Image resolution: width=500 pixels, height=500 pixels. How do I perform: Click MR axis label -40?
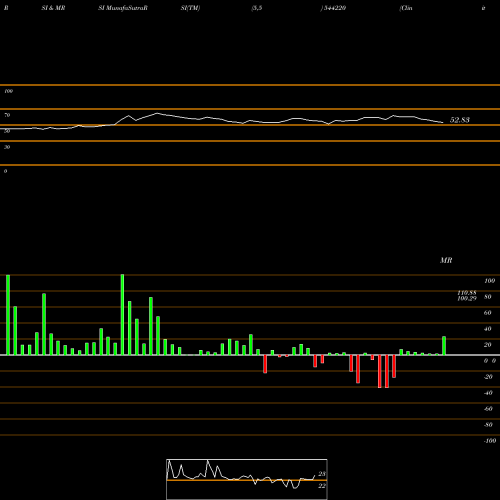(488, 393)
